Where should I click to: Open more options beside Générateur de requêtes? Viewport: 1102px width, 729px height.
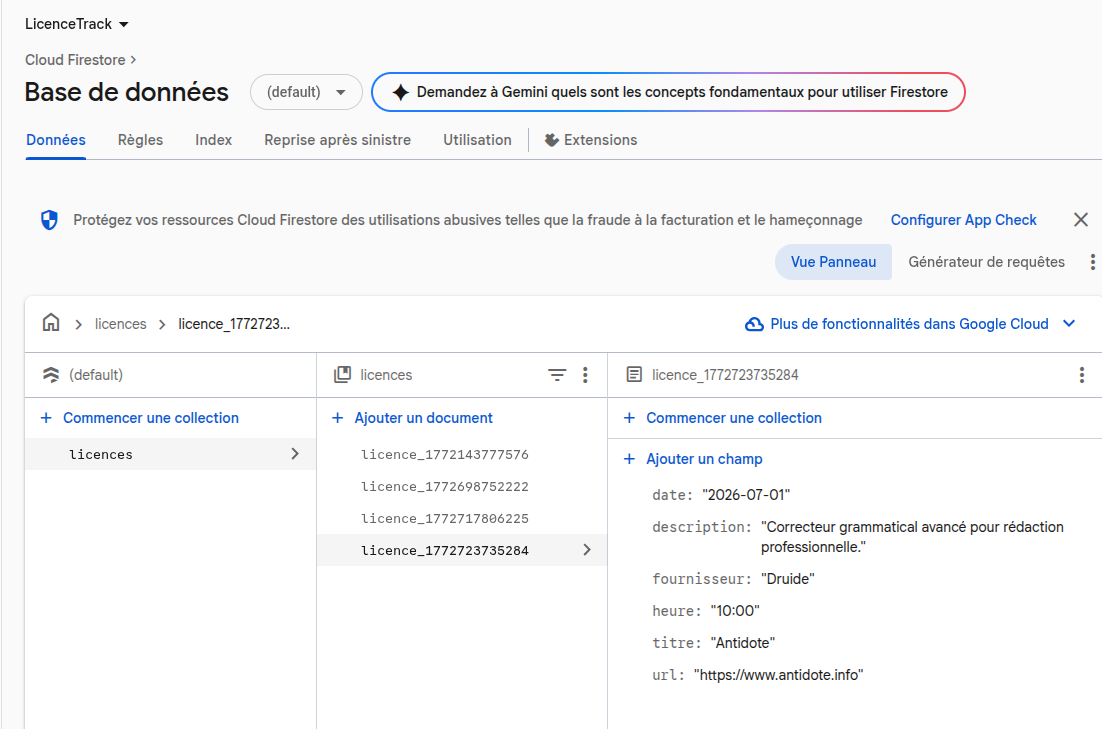tap(1091, 262)
